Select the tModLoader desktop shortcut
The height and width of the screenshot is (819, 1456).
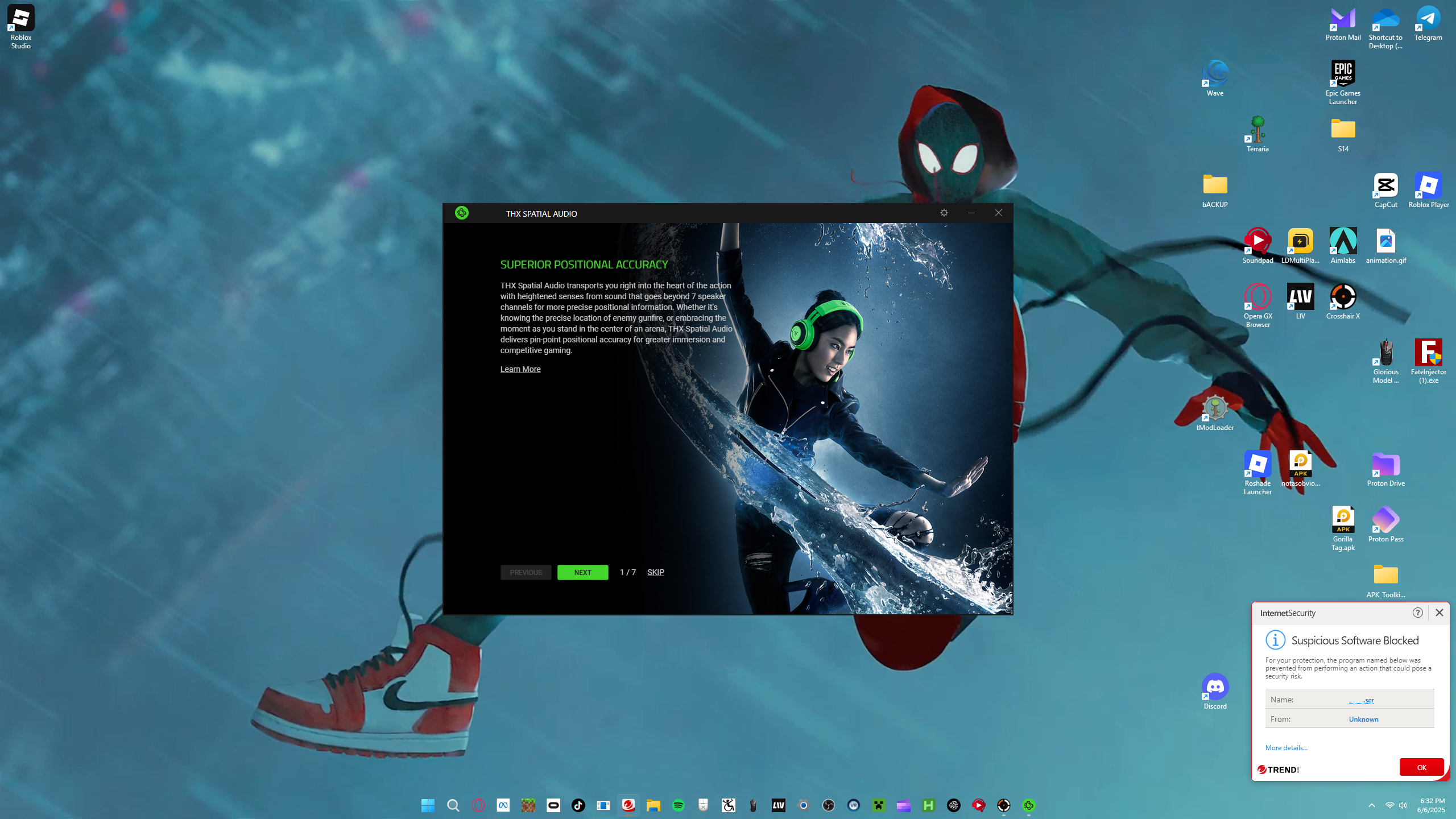pos(1215,413)
